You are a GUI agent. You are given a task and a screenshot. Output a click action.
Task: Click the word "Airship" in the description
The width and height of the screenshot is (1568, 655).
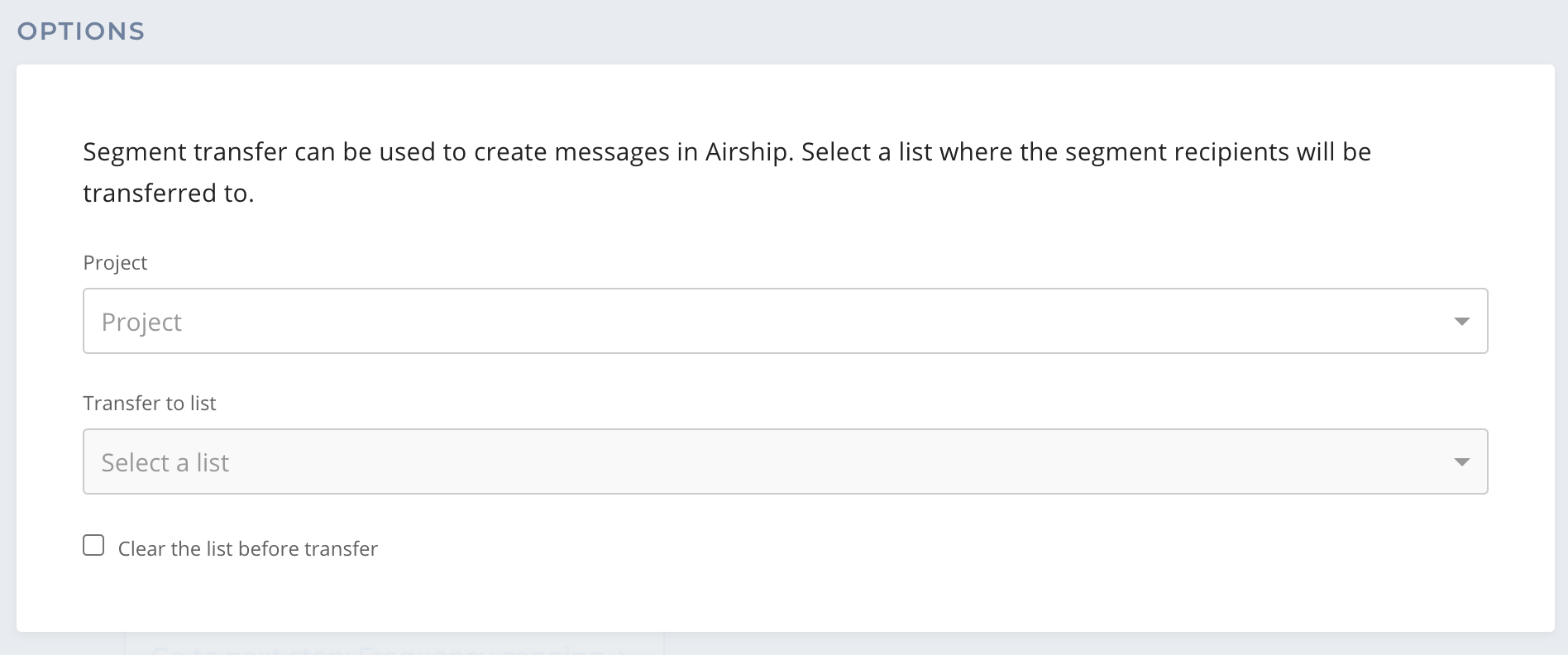(x=747, y=152)
